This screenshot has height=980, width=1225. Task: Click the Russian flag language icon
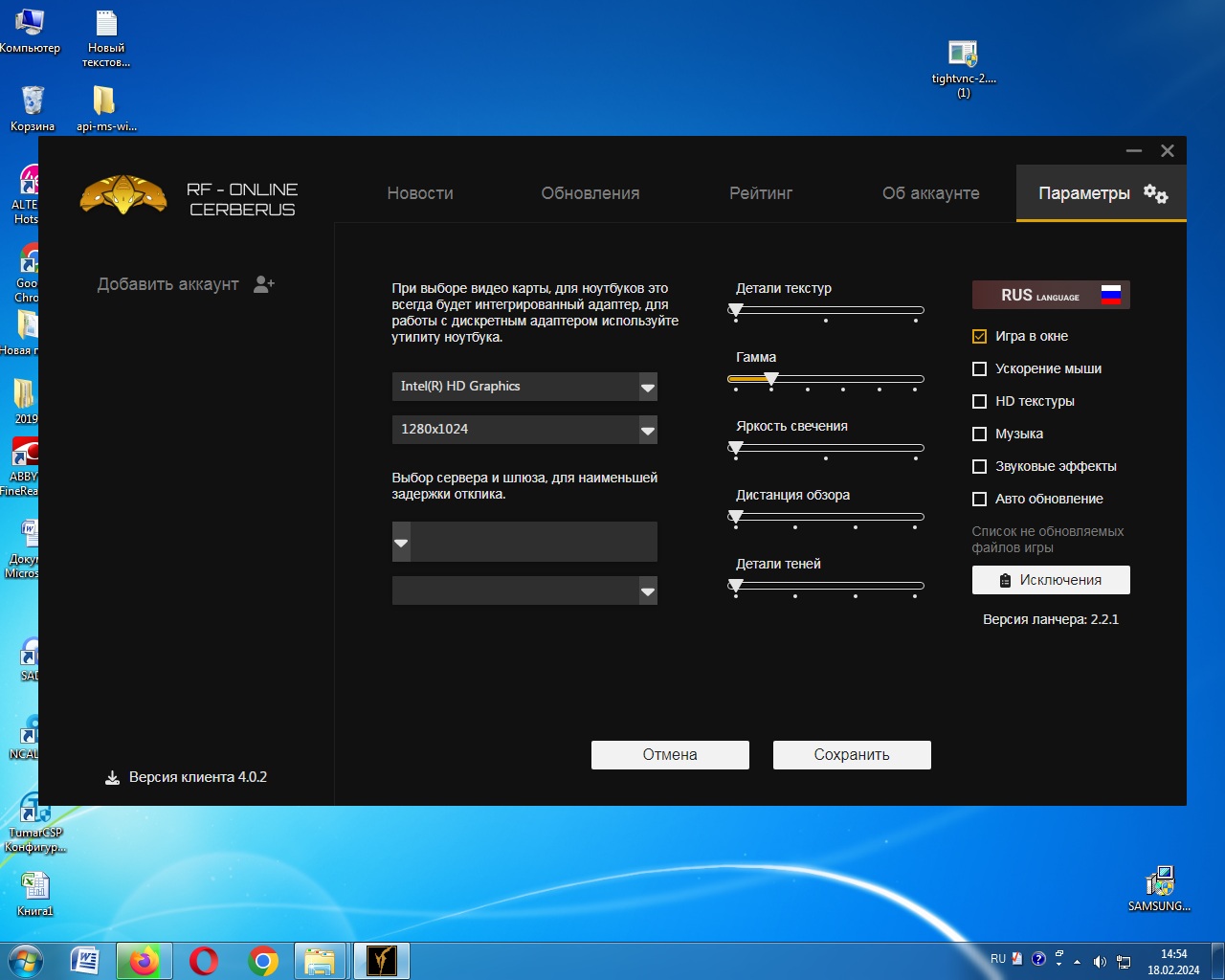click(1111, 295)
